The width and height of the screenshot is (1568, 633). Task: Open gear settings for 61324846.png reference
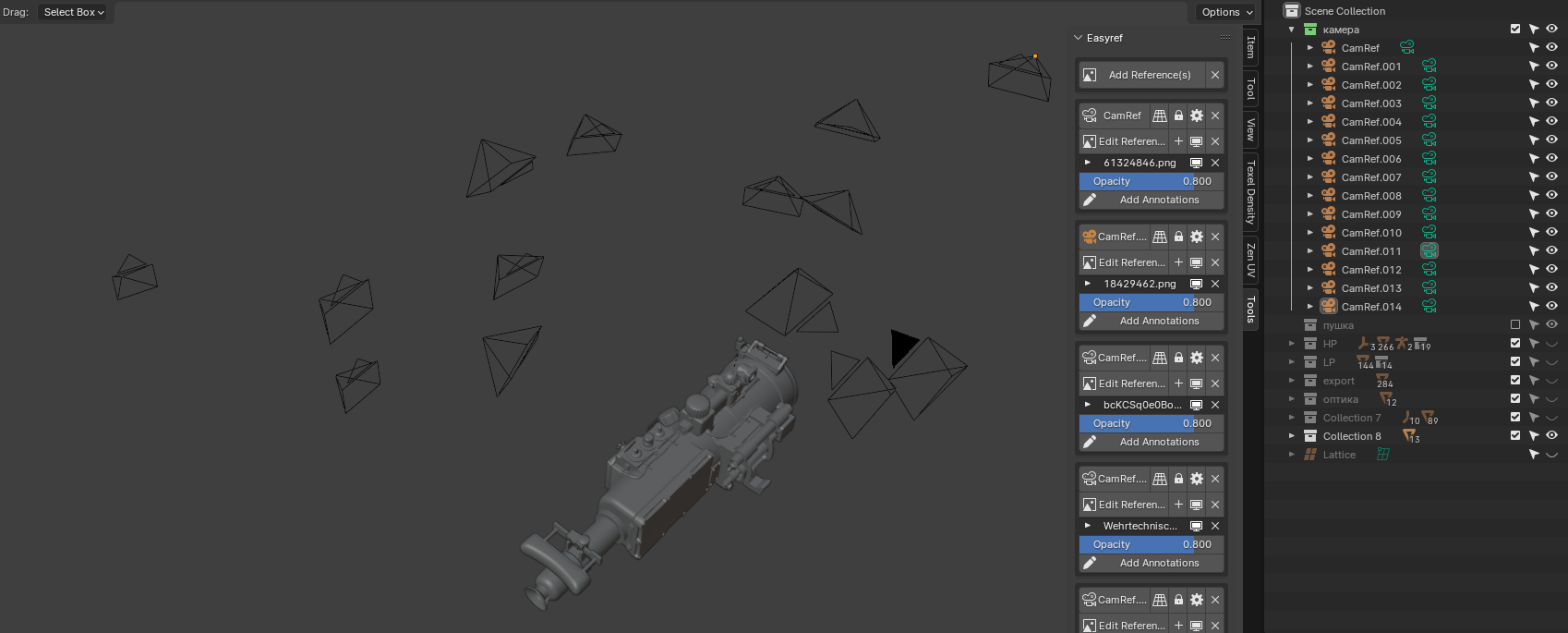(1197, 116)
